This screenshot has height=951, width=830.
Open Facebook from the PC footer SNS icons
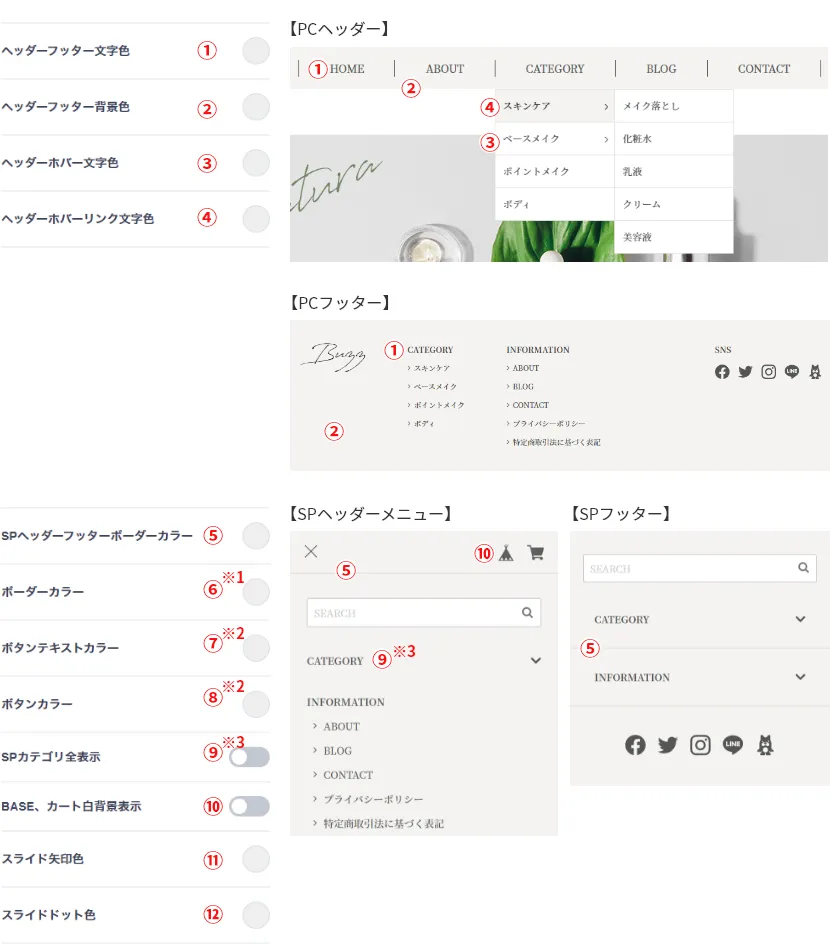point(722,372)
